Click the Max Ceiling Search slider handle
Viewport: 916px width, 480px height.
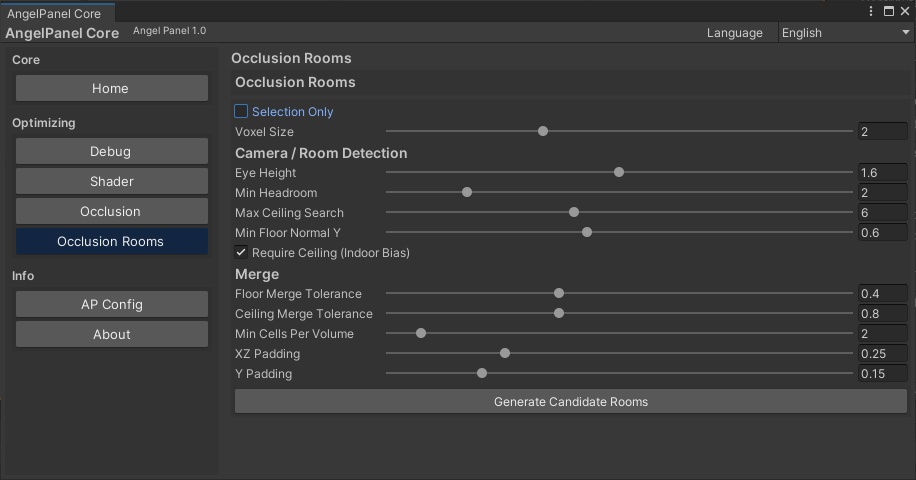pos(574,212)
